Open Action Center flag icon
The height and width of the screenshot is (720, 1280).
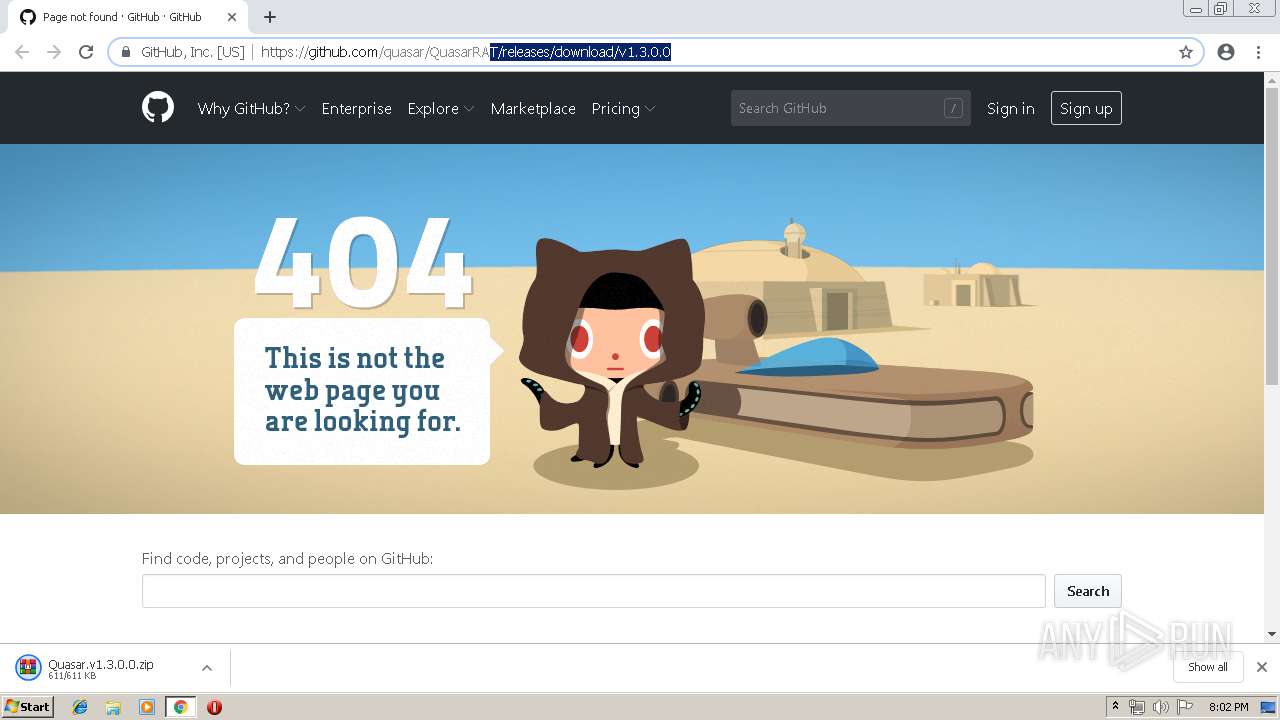[x=1185, y=707]
